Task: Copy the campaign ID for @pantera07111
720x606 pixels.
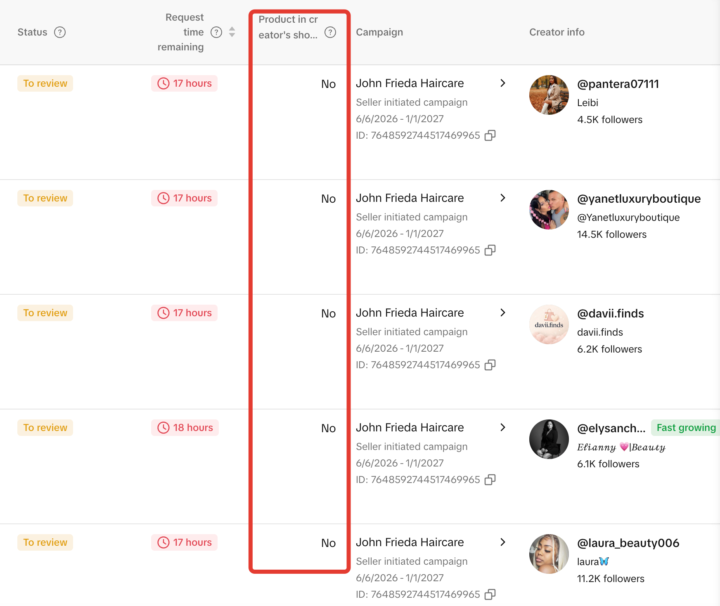Action: pos(490,135)
